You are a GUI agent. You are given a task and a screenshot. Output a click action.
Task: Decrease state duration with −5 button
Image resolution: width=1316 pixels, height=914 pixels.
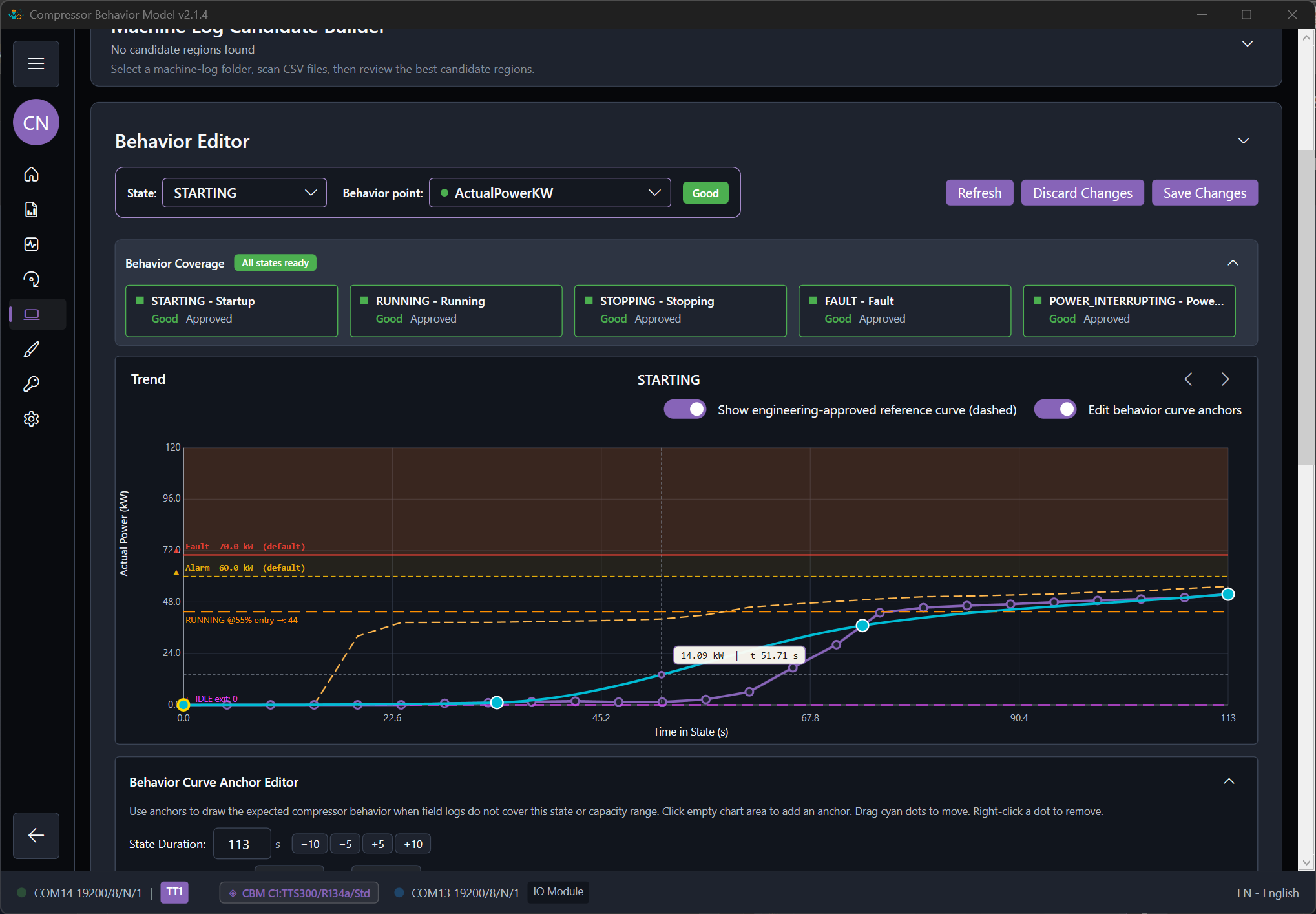[346, 844]
